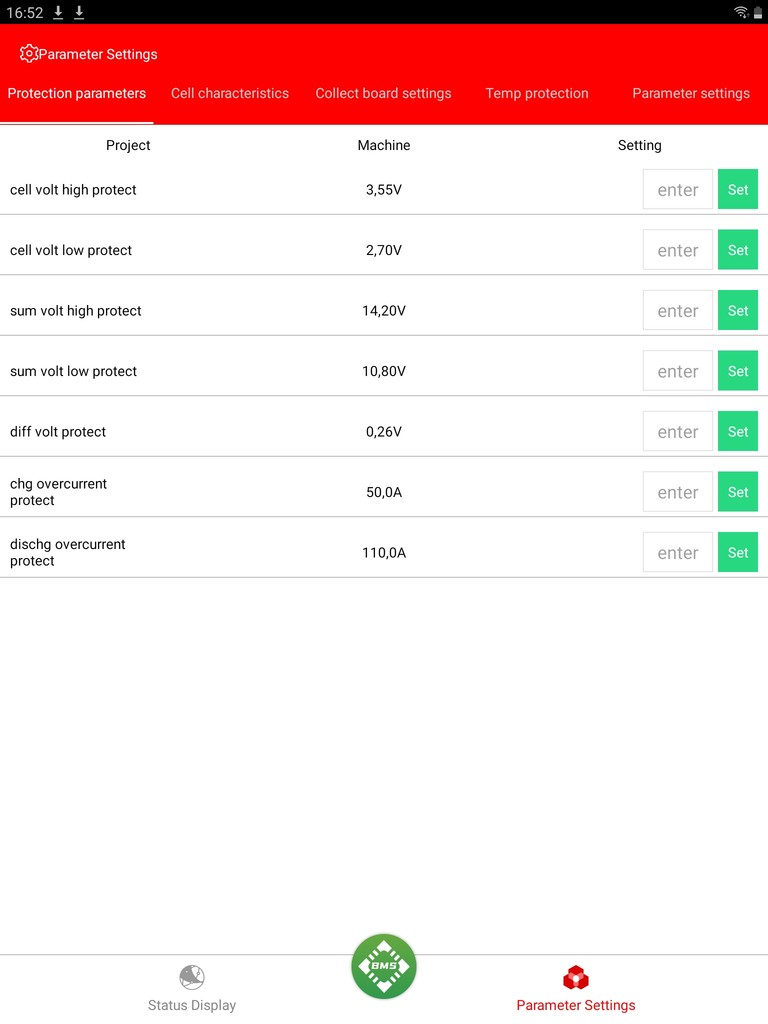
Task: Open the Status Display globe icon
Action: coord(191,978)
